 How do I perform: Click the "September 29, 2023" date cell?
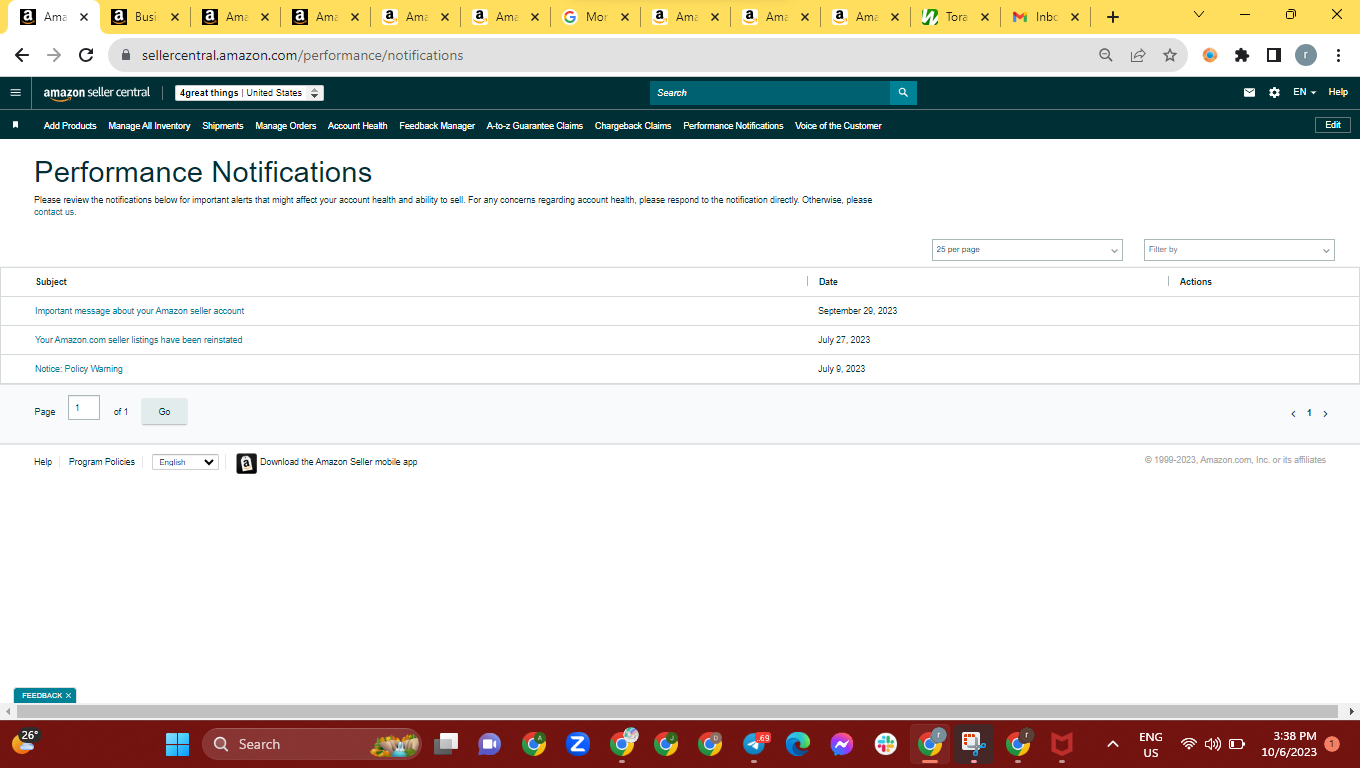click(x=858, y=311)
